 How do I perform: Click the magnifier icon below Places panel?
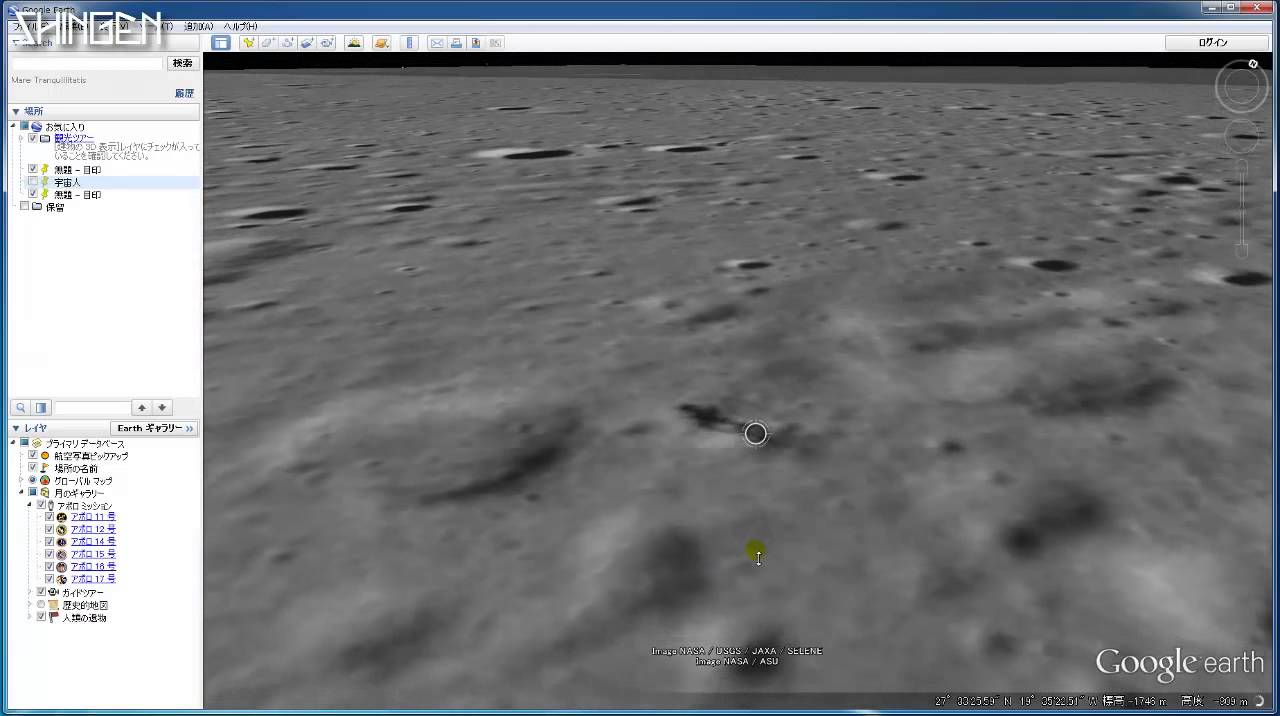point(20,408)
